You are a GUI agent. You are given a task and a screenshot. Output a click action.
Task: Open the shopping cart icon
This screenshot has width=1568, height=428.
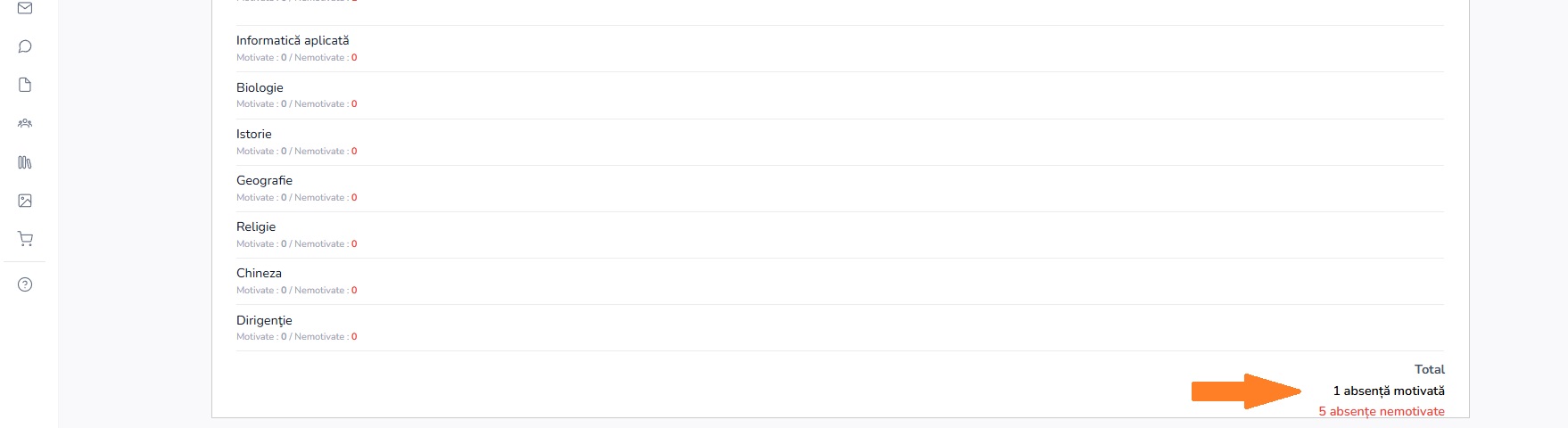(x=25, y=239)
